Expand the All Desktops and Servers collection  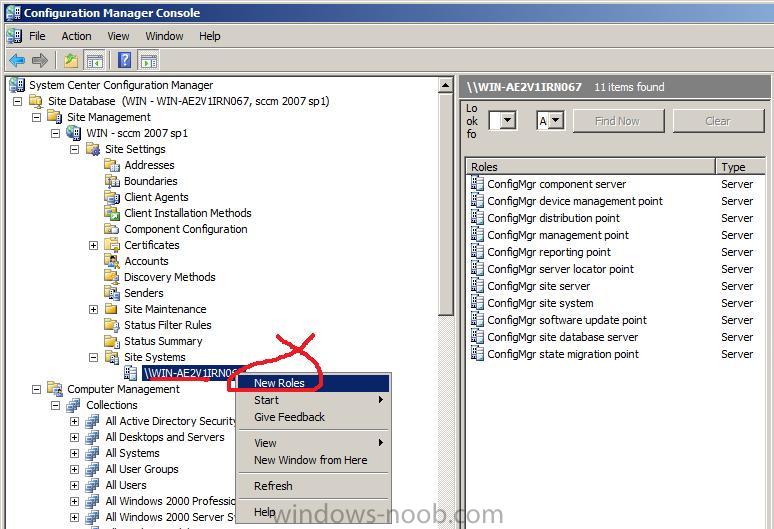(75, 437)
